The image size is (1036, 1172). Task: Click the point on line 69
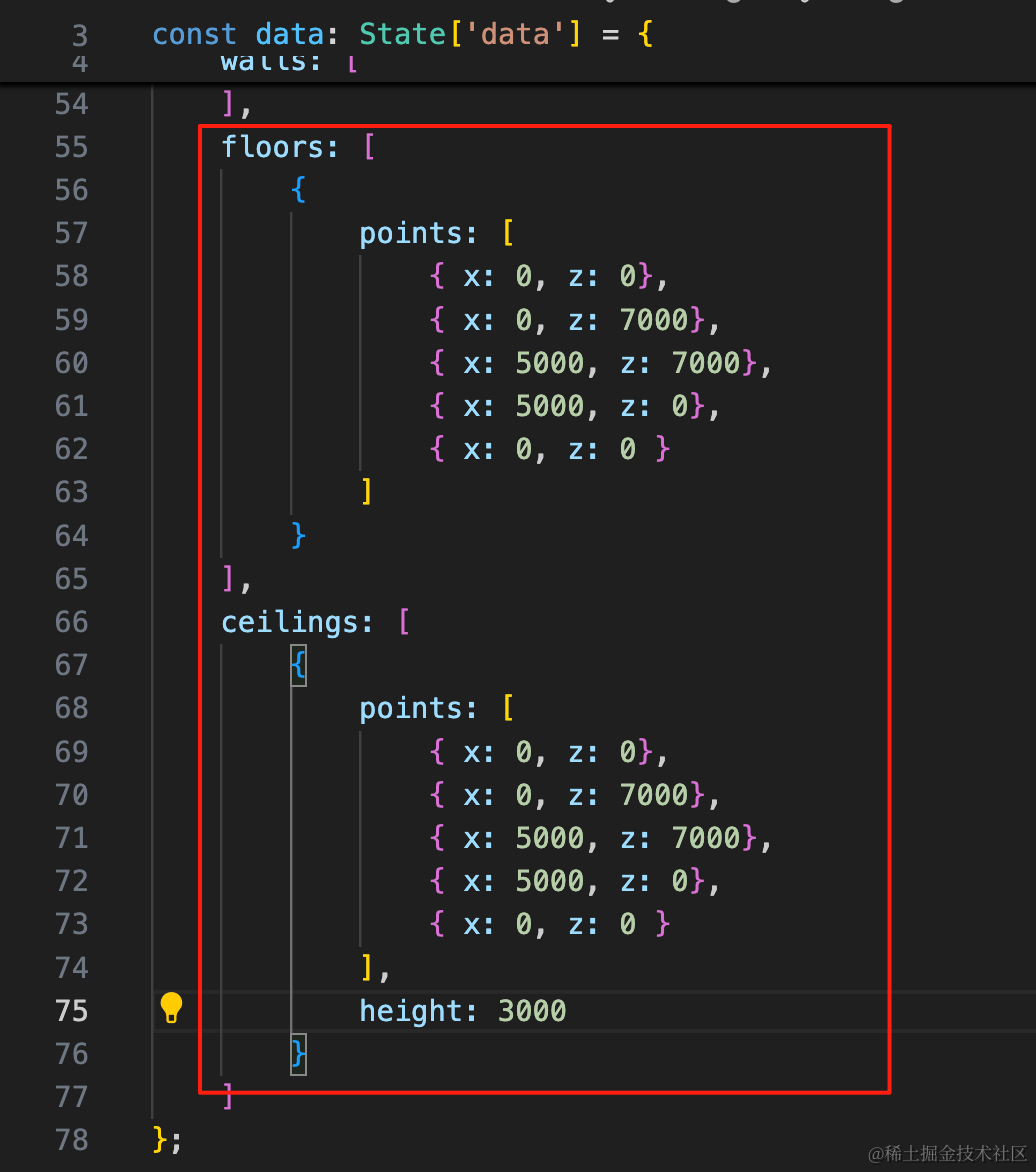(542, 751)
